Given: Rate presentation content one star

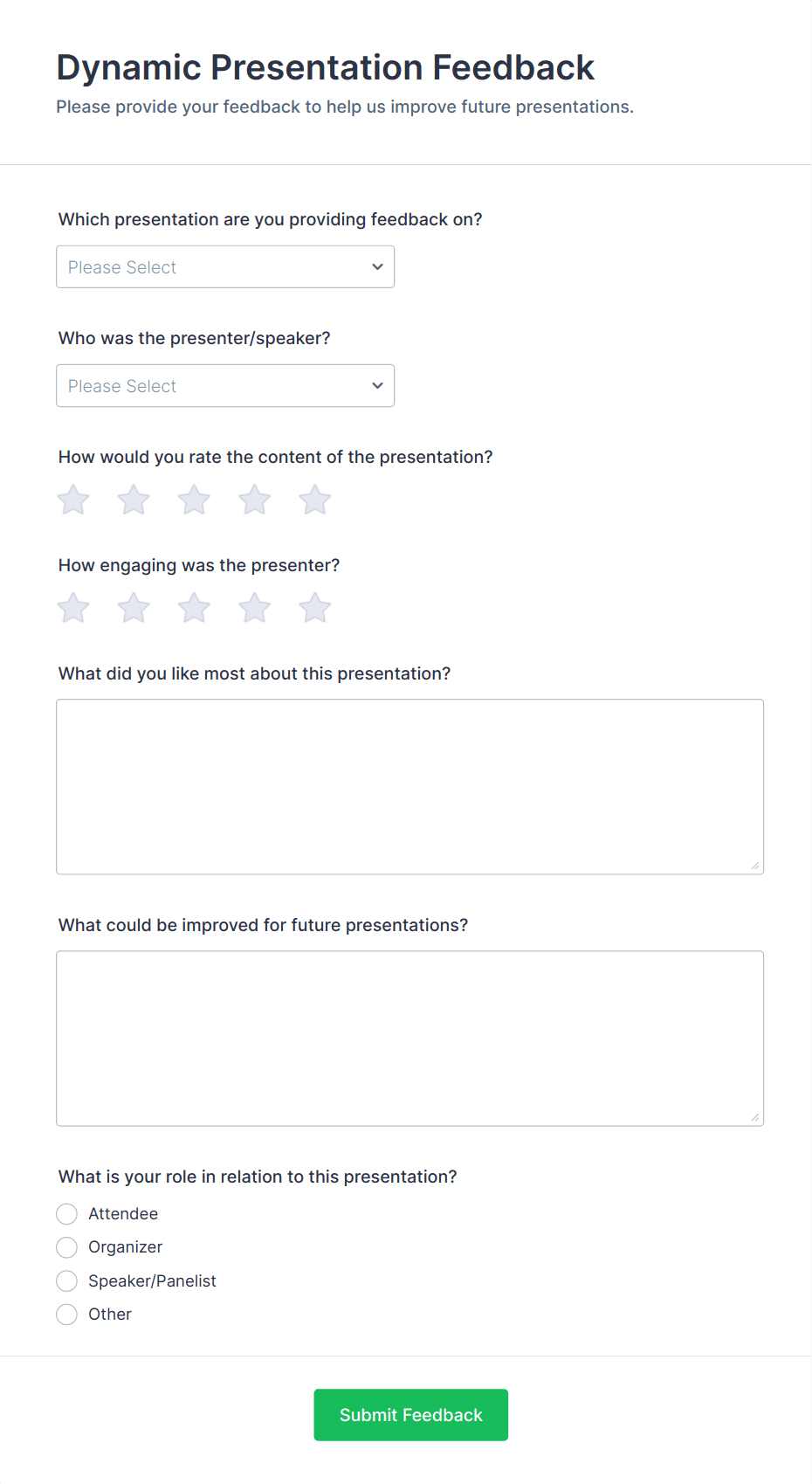Looking at the screenshot, I should click(x=73, y=500).
